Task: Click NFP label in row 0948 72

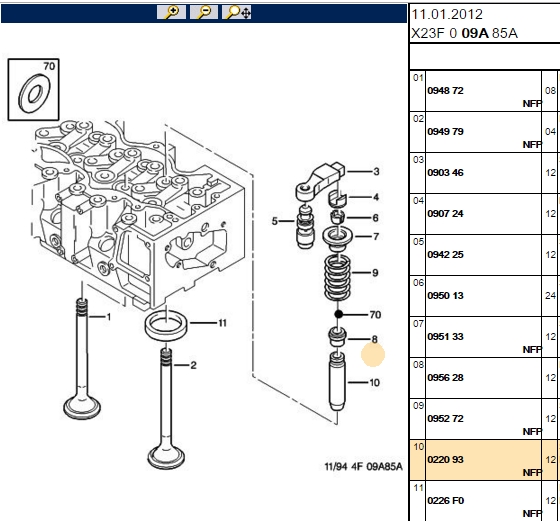Action: pos(532,104)
